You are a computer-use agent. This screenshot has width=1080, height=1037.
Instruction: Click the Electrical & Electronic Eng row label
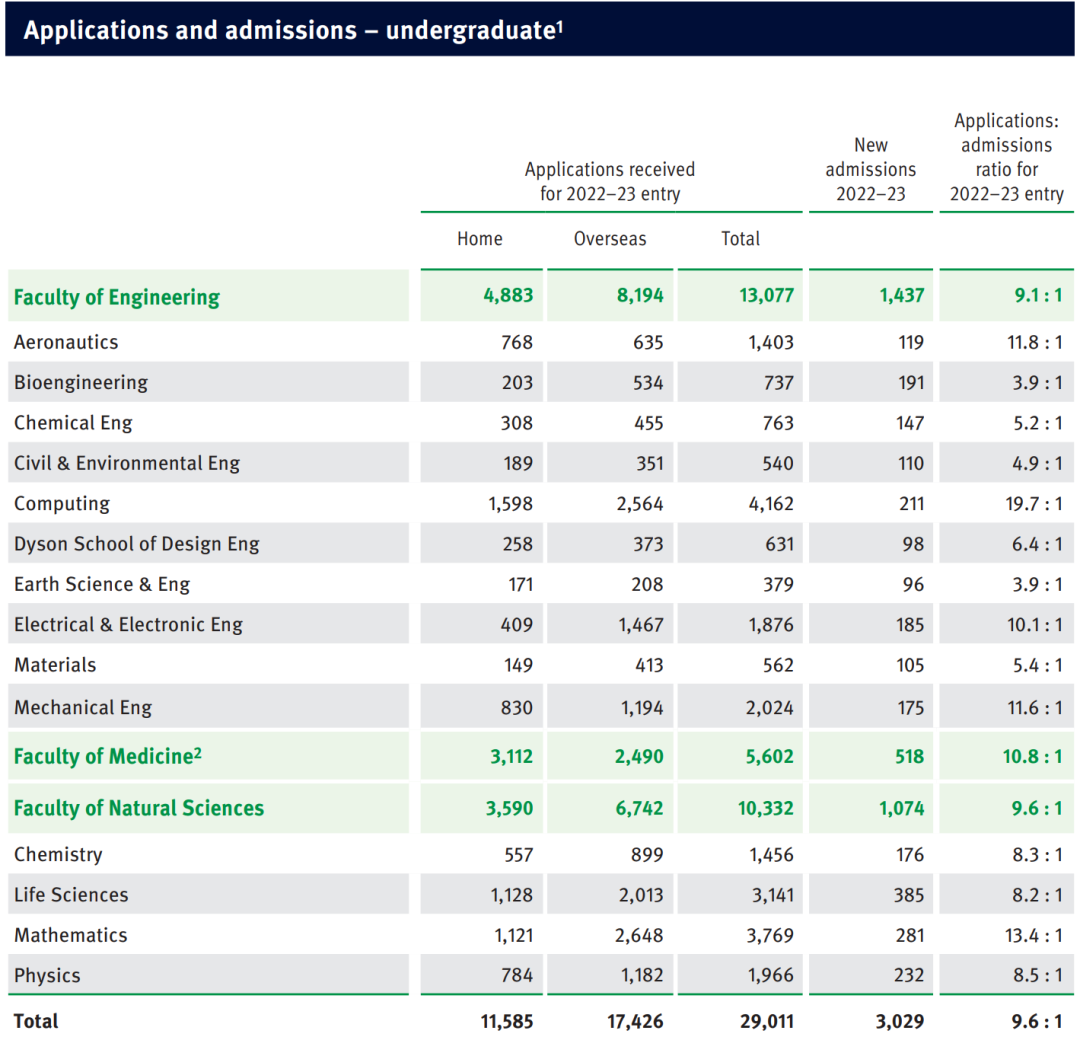[x=128, y=625]
